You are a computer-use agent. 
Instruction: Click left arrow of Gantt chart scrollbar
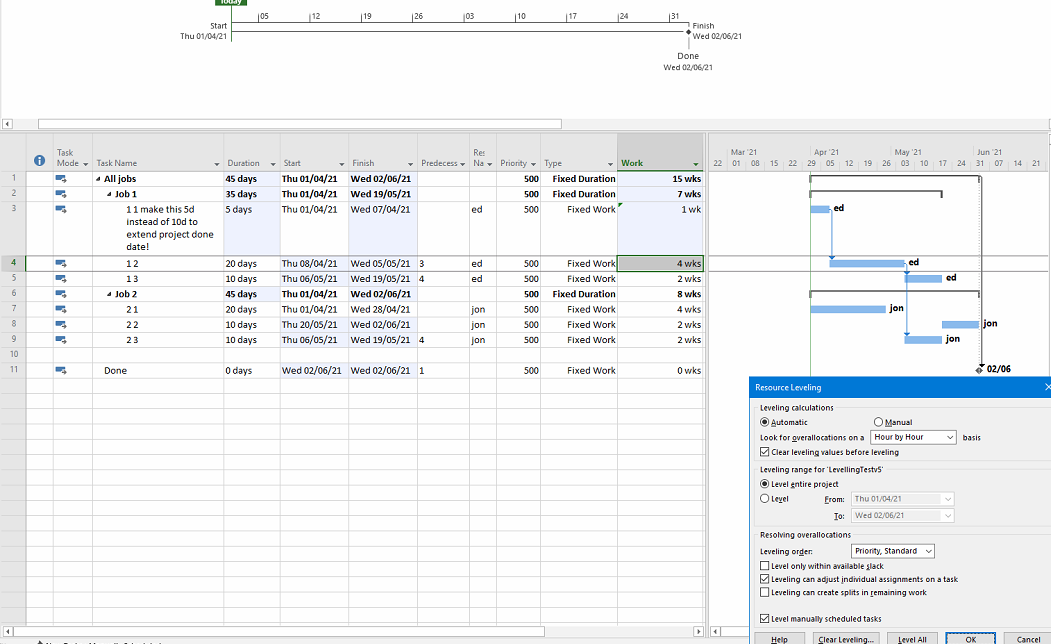[715, 631]
